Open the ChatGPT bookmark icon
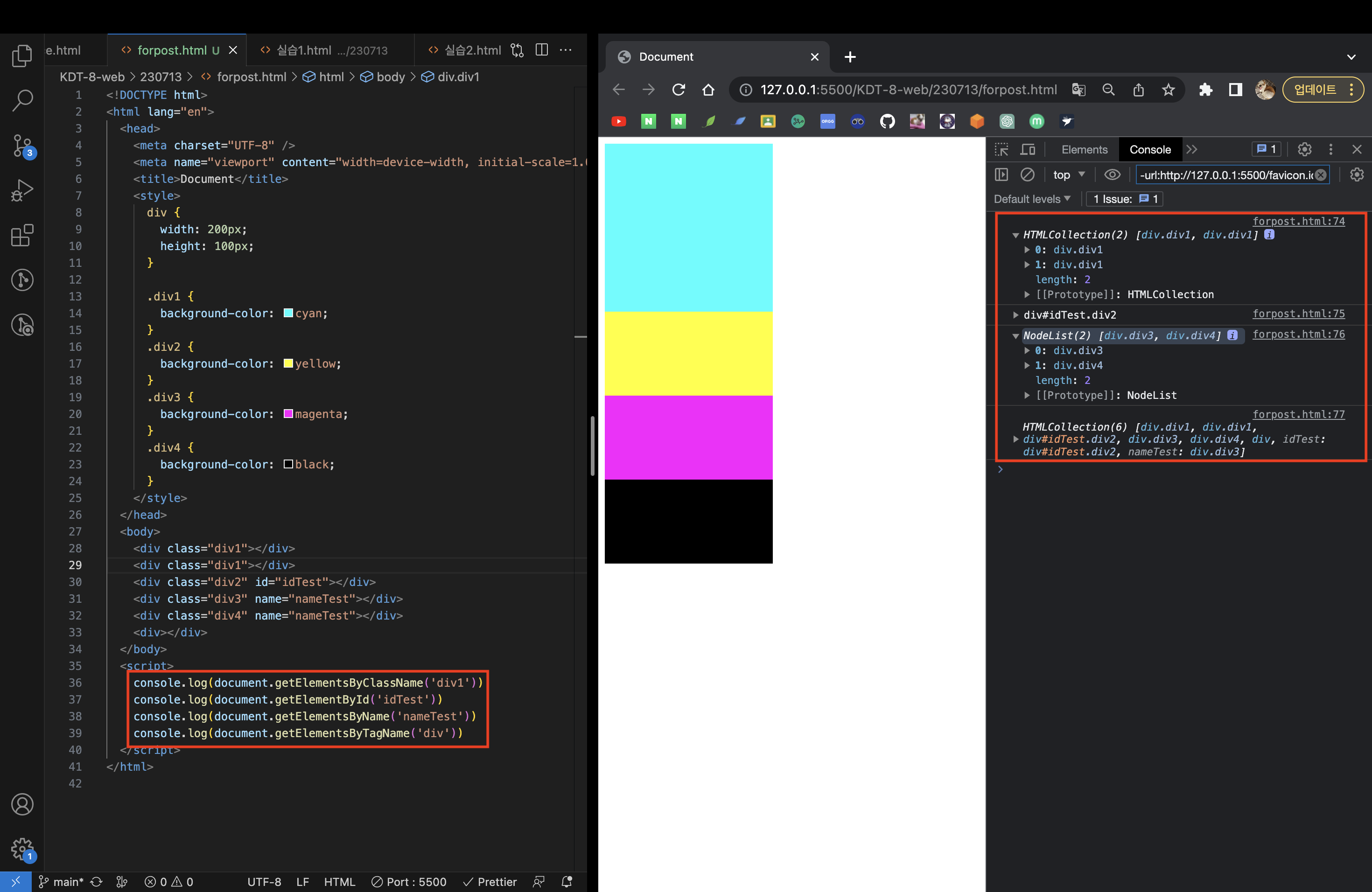Viewport: 1372px width, 892px height. coord(1007,121)
